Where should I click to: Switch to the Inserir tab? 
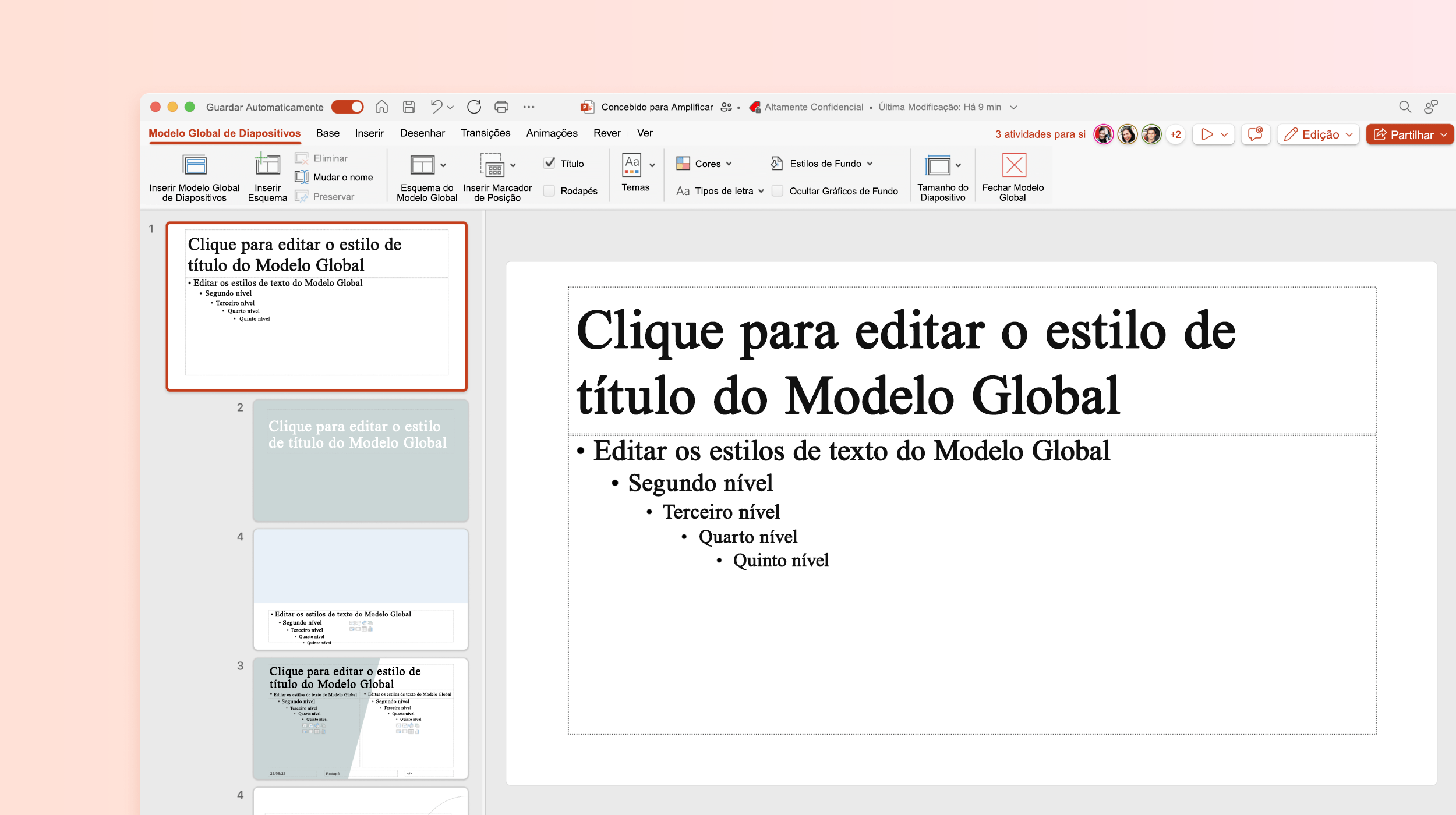click(x=369, y=133)
